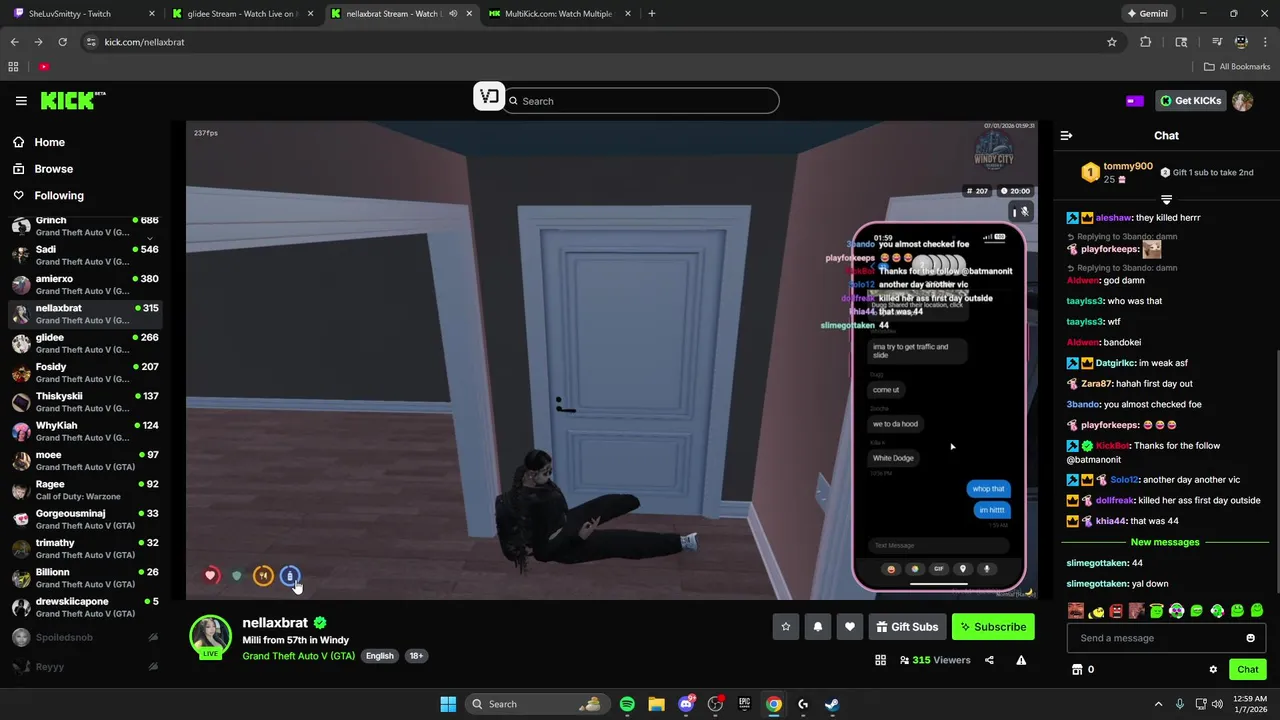This screenshot has height=720, width=1280.
Task: Expand the gift leaderboard handle in chat
Action: pos(1166,200)
